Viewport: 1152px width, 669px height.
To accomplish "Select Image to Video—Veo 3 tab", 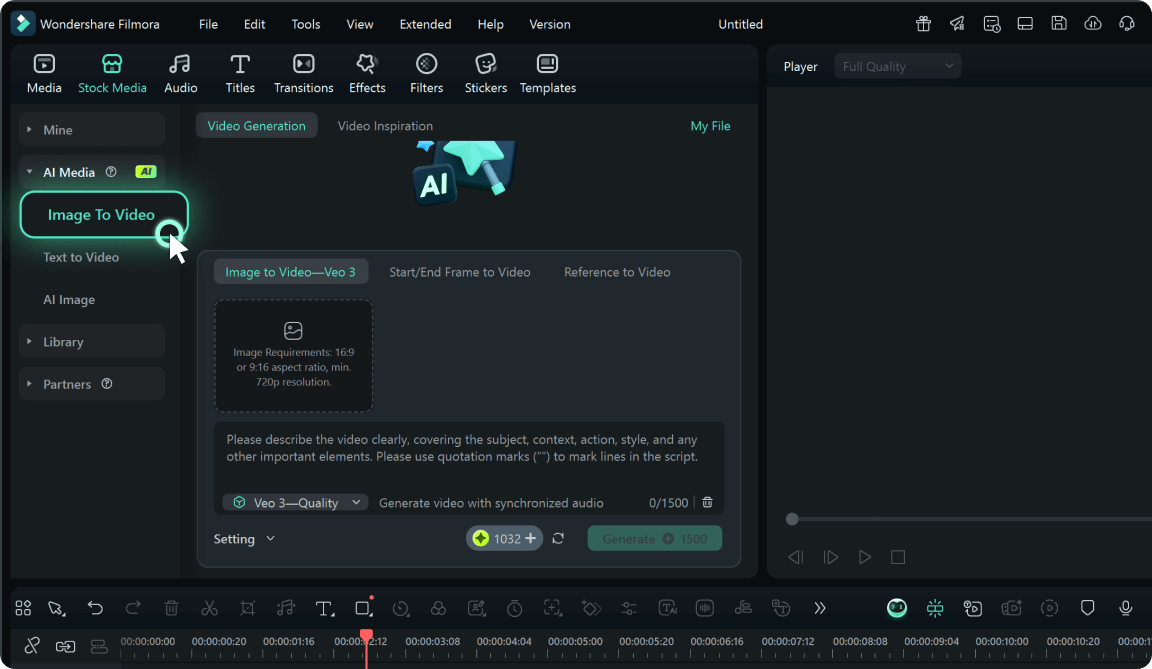I will click(290, 272).
